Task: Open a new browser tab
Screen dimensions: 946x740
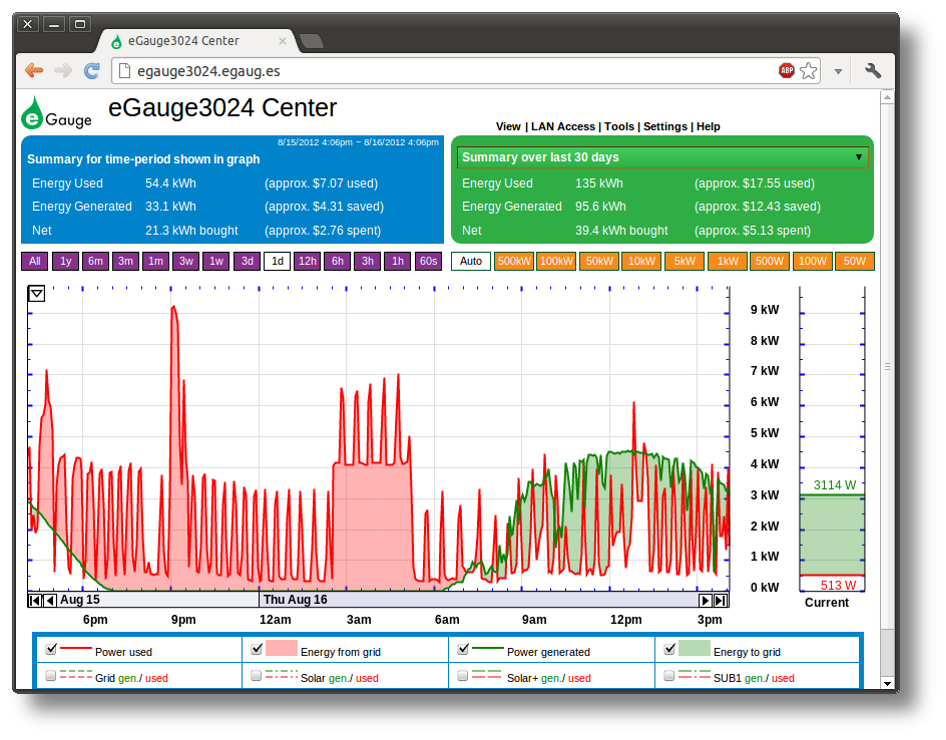Action: tap(311, 41)
